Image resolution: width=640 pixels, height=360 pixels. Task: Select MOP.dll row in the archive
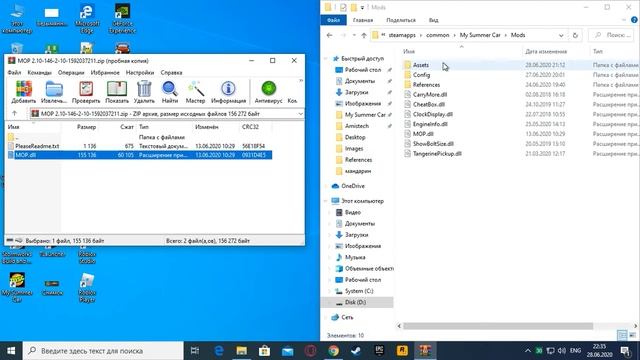click(140, 155)
